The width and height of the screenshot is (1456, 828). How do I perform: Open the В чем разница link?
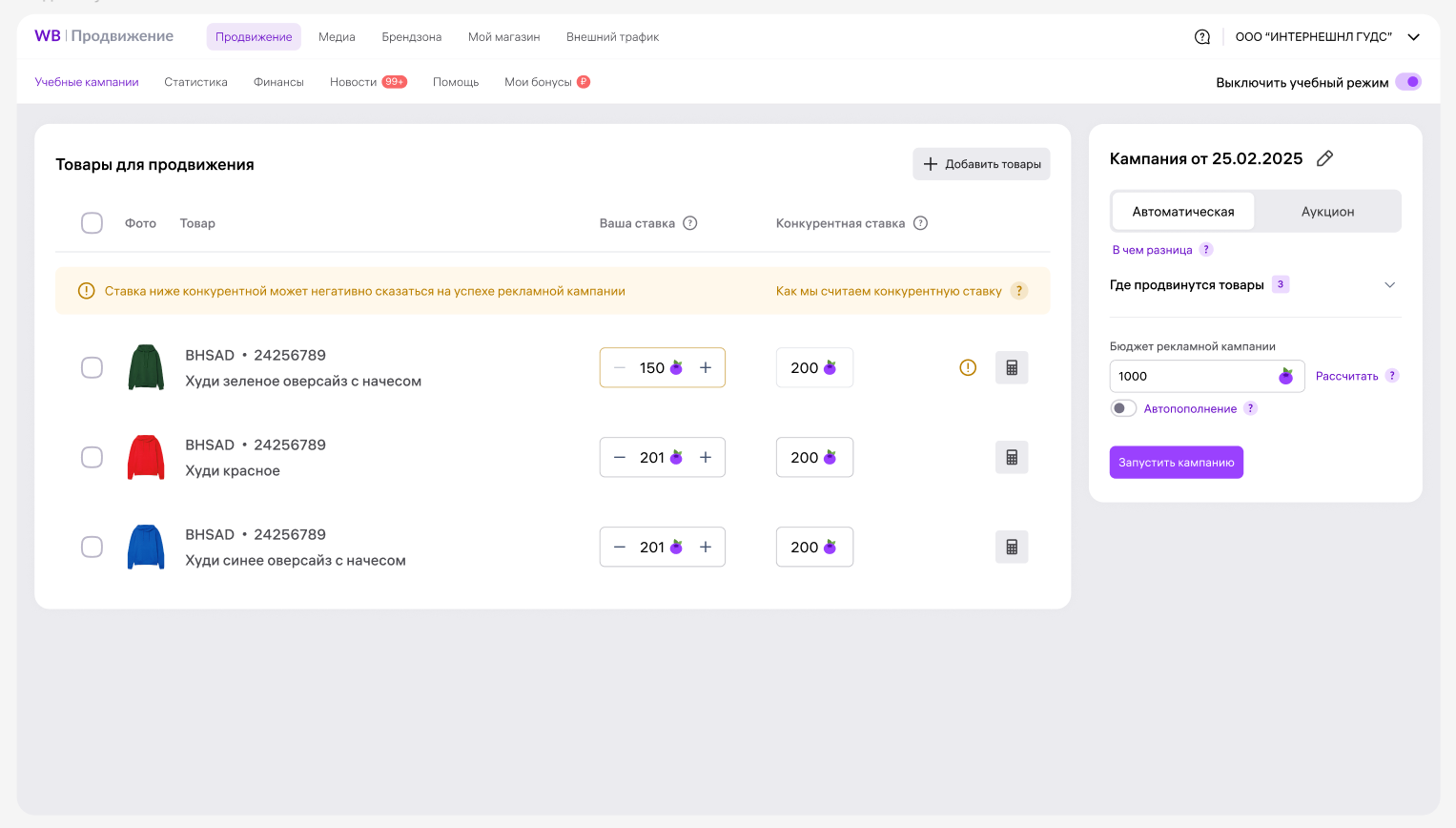1152,250
